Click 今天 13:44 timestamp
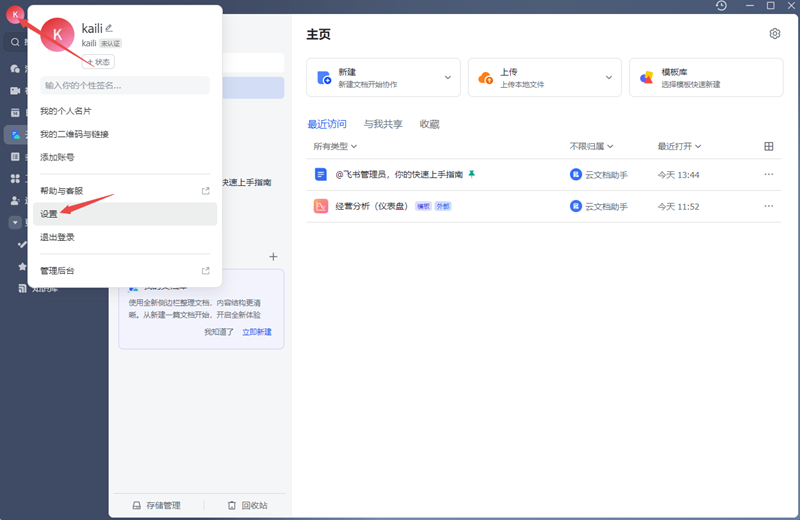The width and height of the screenshot is (800, 520). [x=678, y=175]
